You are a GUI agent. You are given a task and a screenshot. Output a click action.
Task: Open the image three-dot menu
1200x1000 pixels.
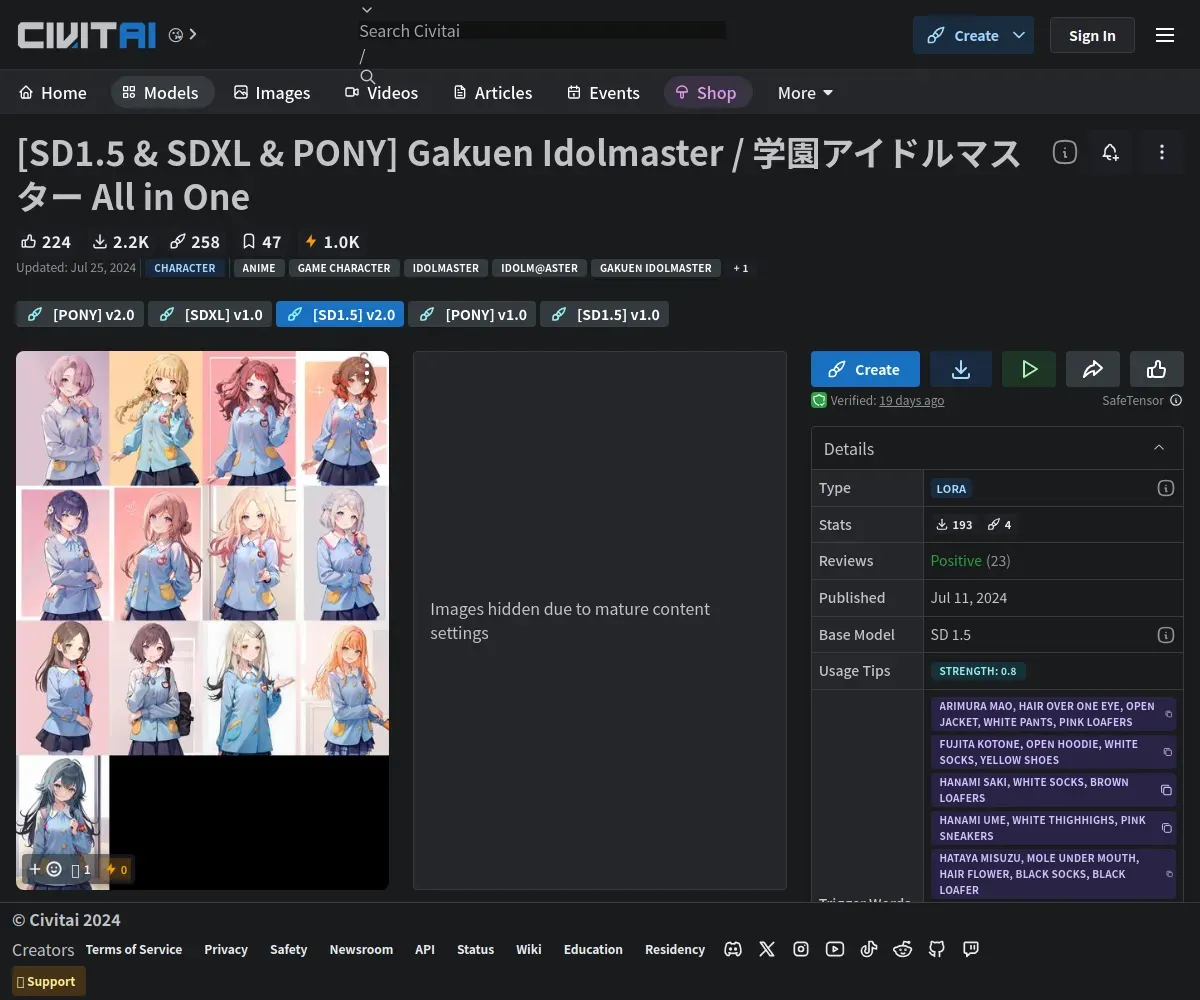pos(367,373)
